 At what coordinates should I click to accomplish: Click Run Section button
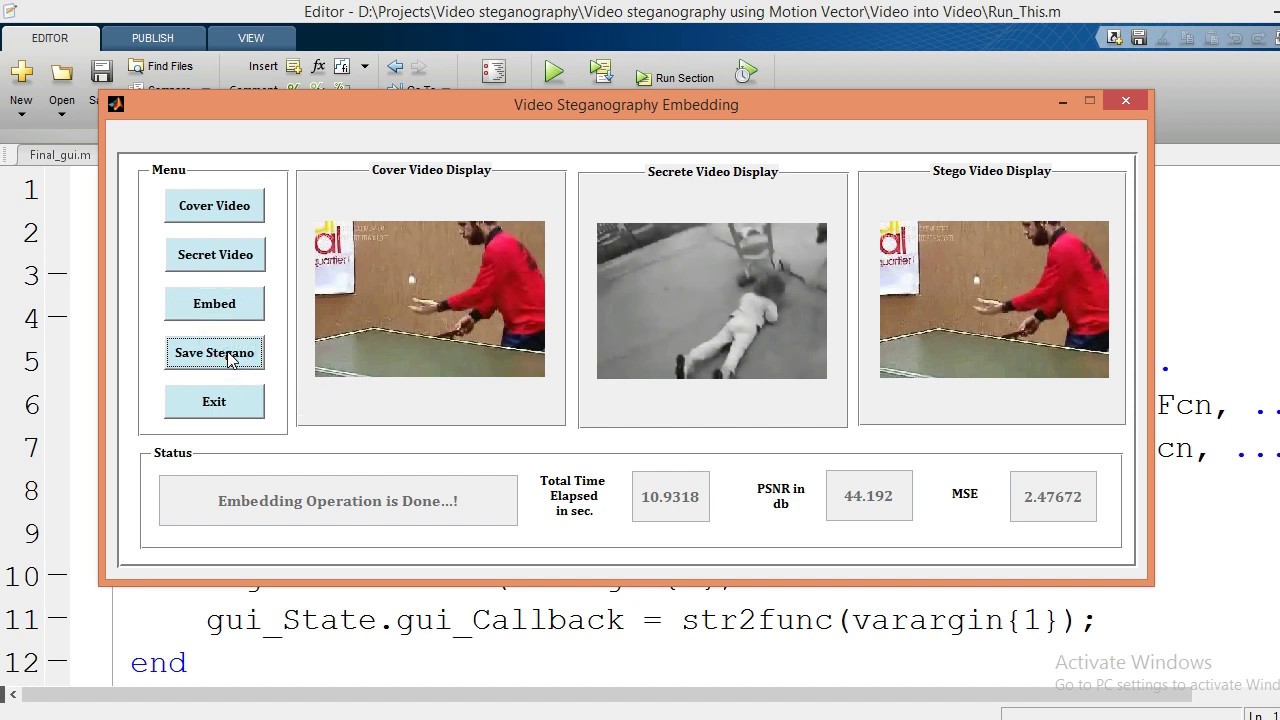(x=675, y=78)
